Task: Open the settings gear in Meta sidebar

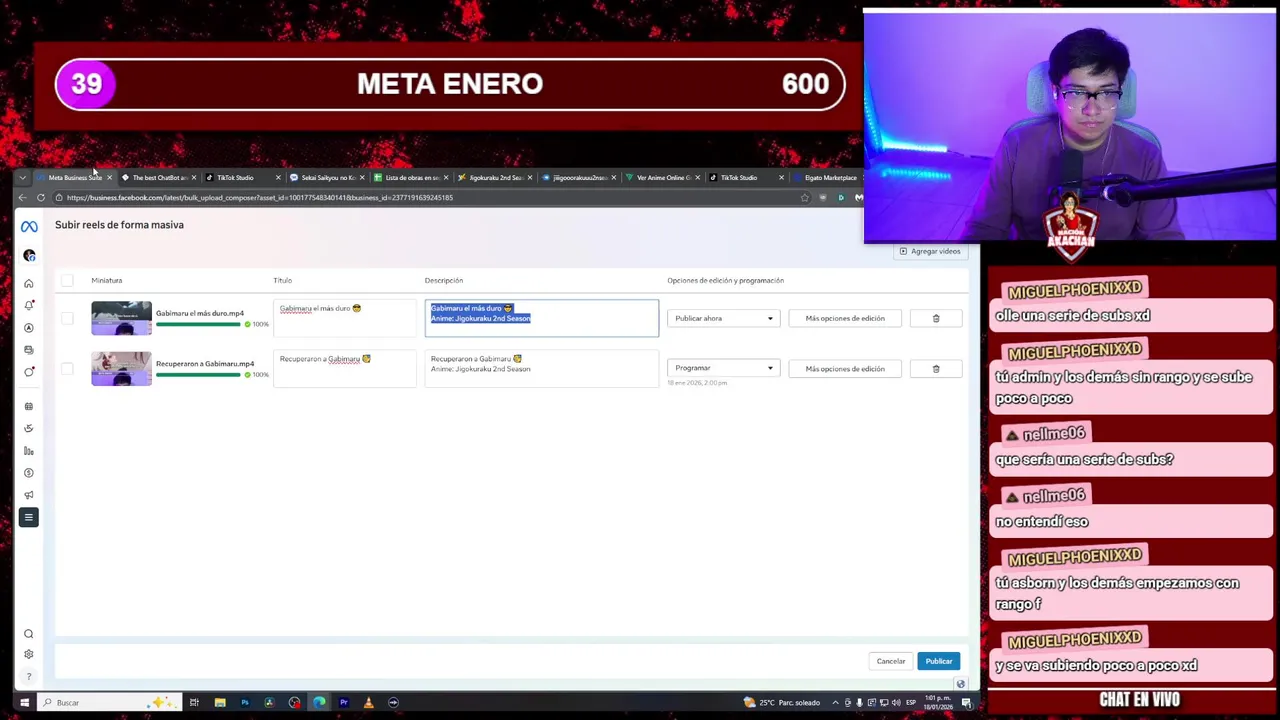Action: pos(29,654)
